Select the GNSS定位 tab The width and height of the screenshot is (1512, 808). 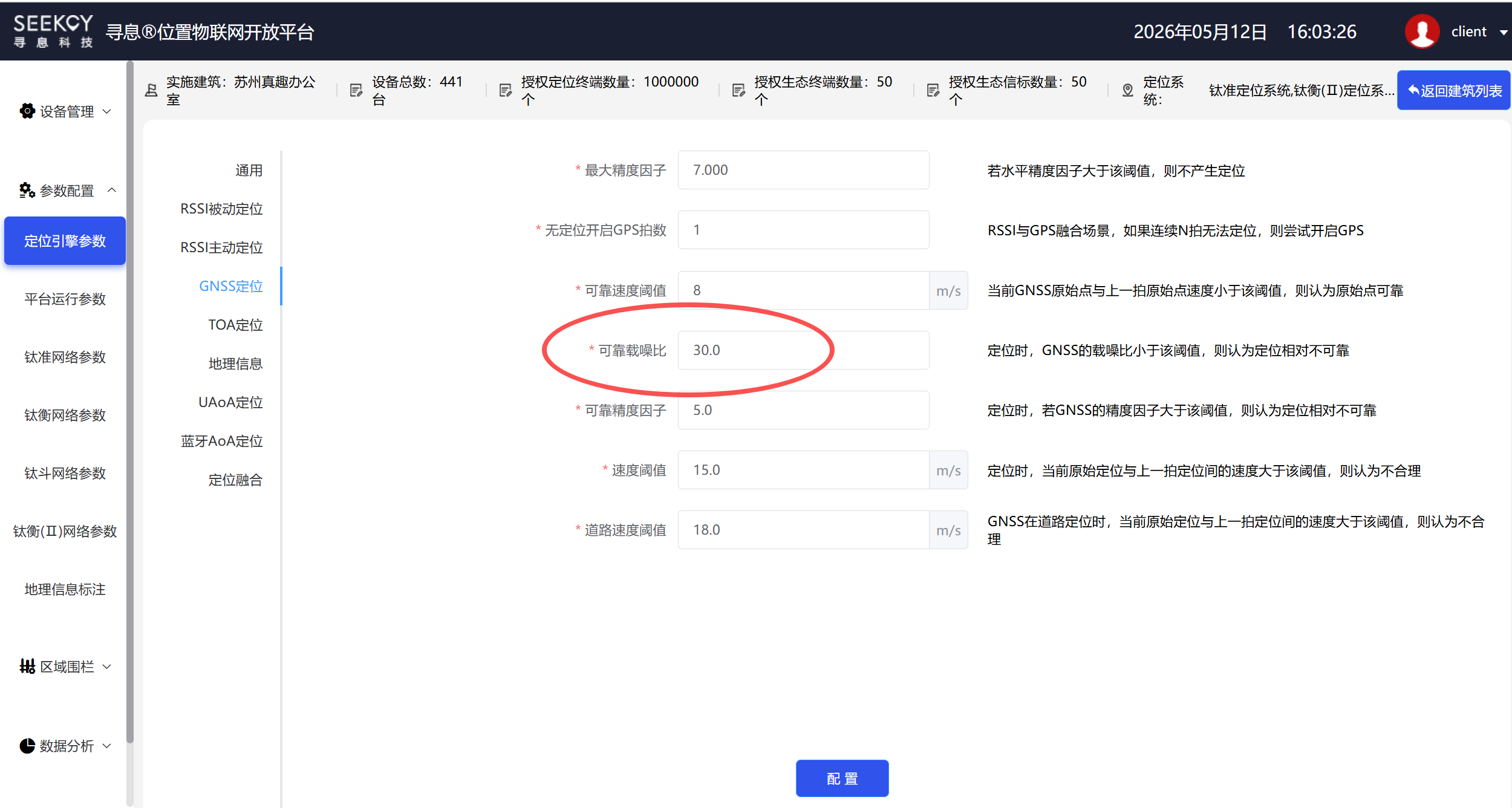tap(231, 286)
